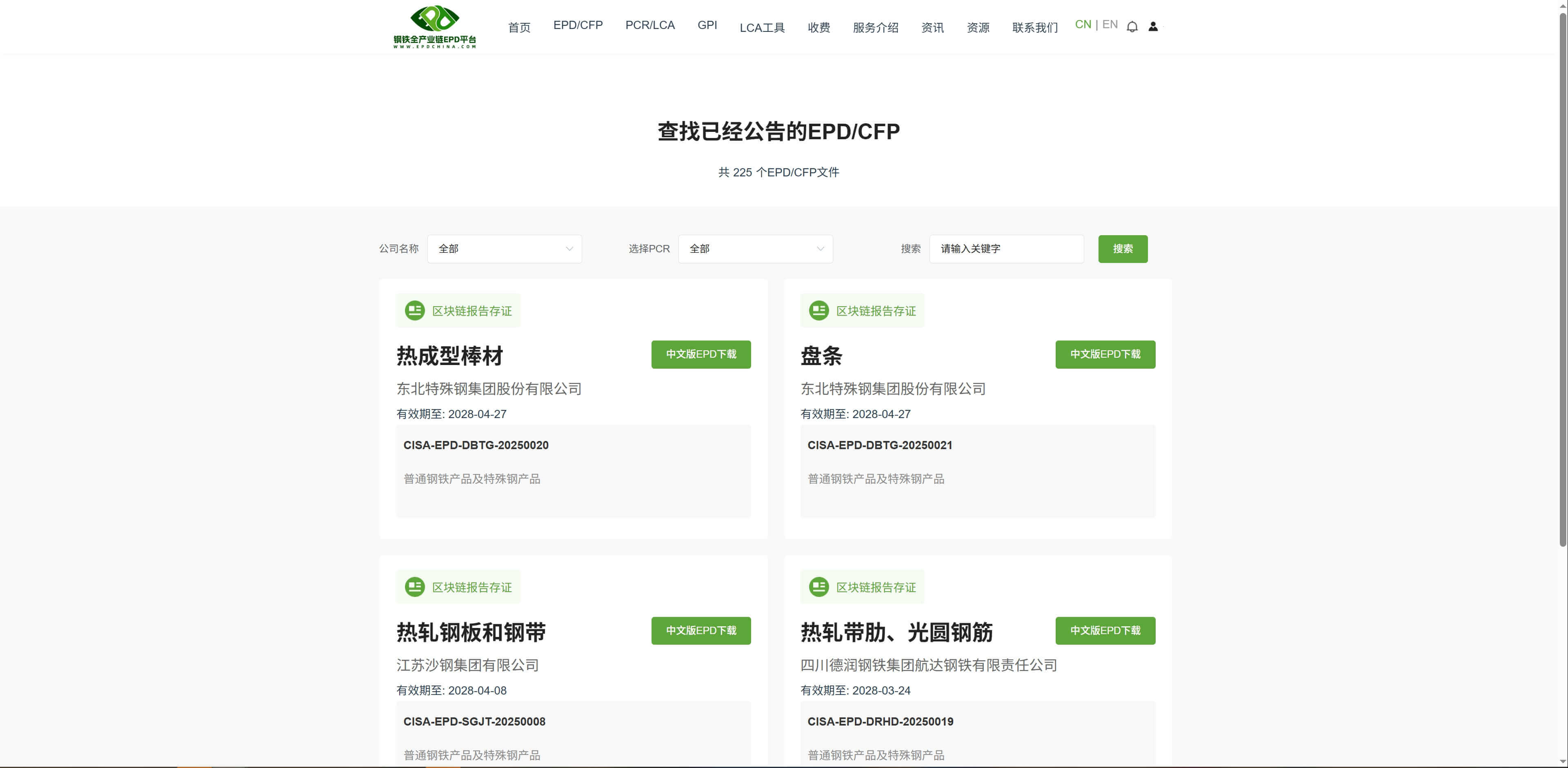Open the EPD/CFP menu item
This screenshot has height=768, width=1568.
578,26
